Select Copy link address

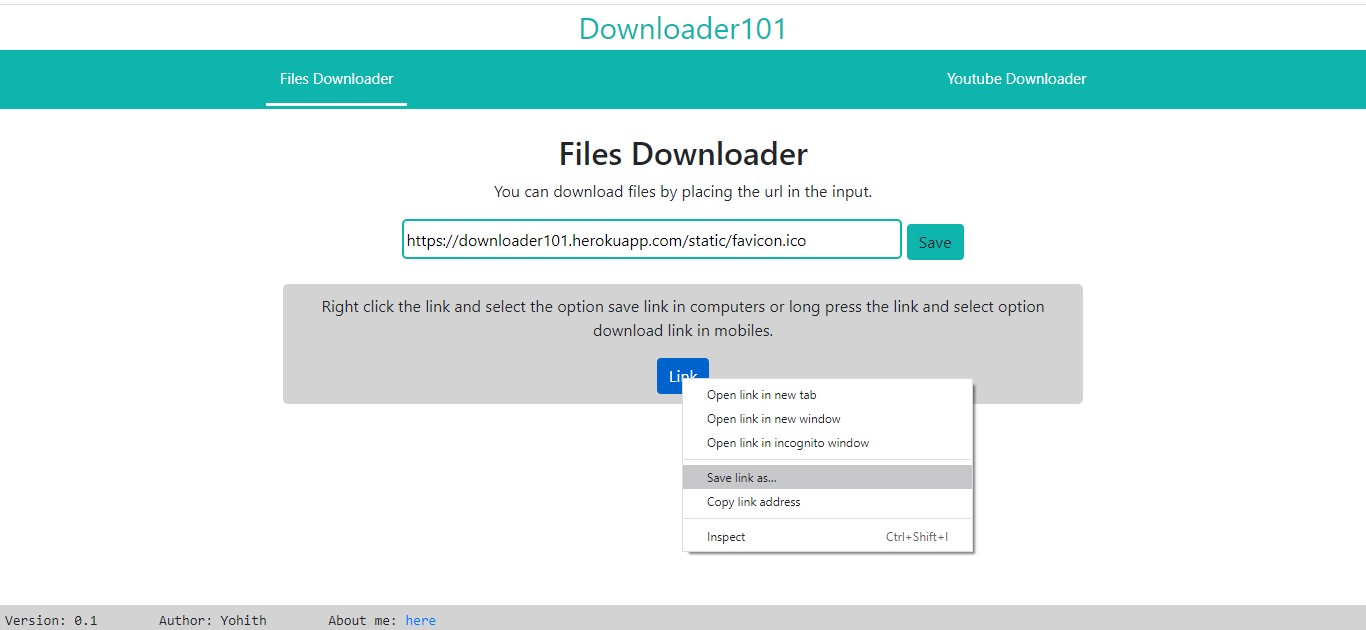[827, 502]
